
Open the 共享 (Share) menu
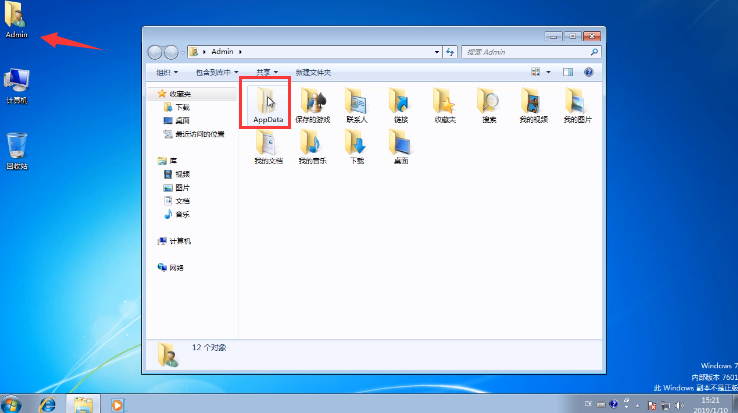pyautogui.click(x=267, y=72)
